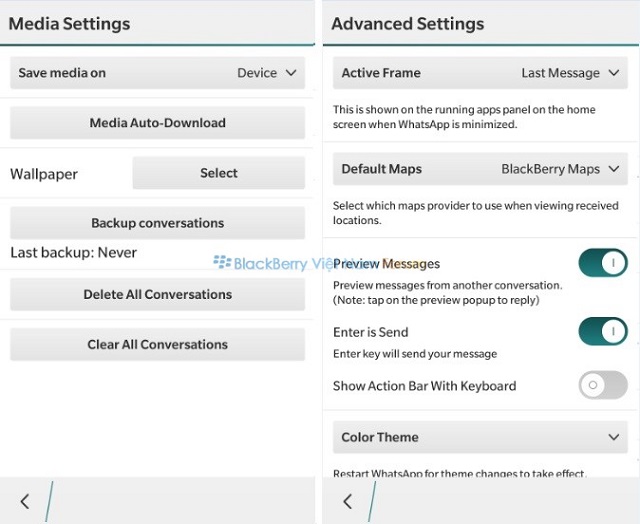Tap the Backup conversations button
The image size is (640, 524).
(x=158, y=223)
